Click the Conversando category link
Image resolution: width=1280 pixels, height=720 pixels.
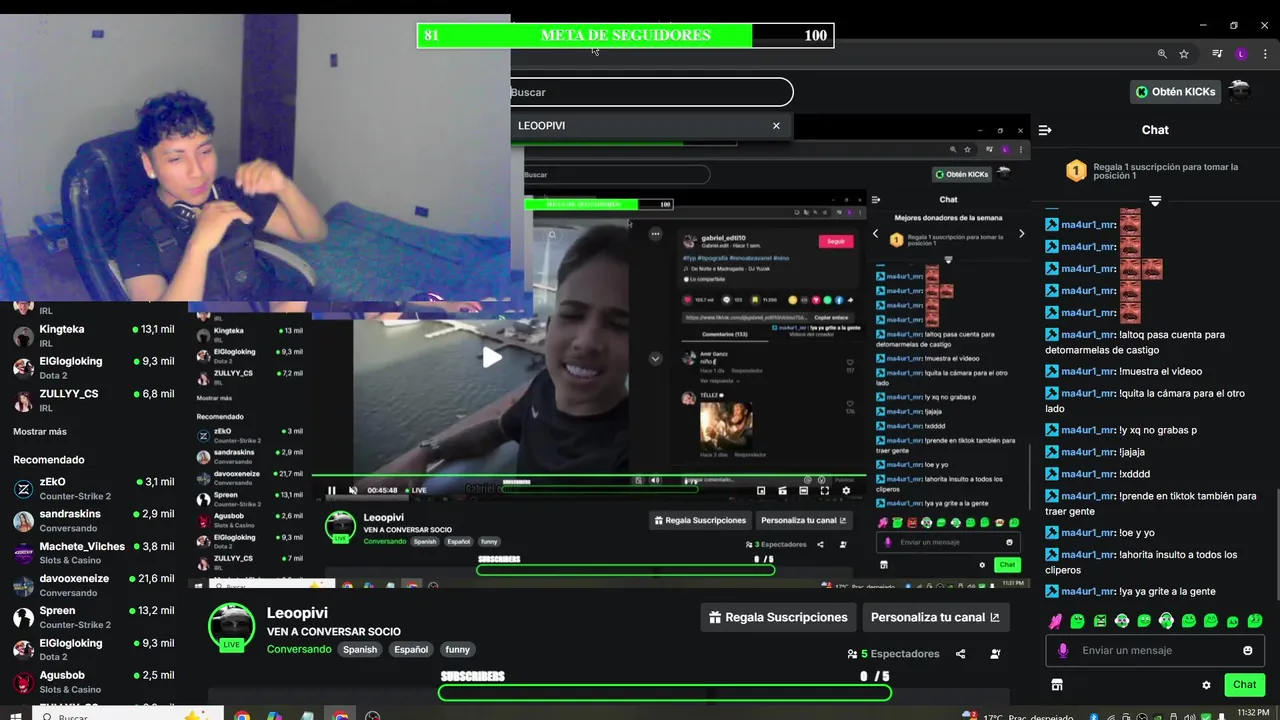[x=299, y=649]
